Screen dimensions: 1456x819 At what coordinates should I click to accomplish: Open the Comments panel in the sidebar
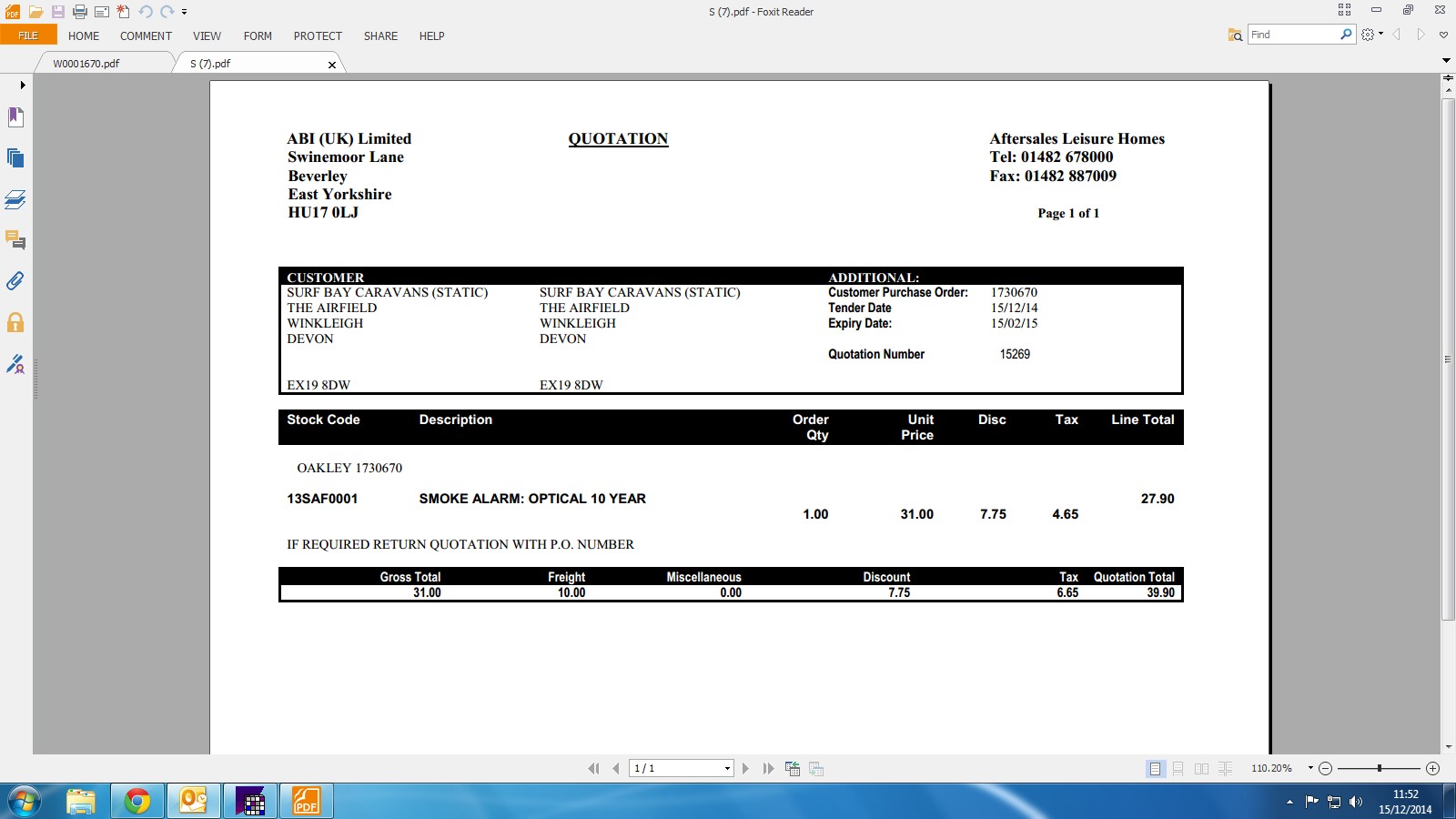click(x=15, y=240)
